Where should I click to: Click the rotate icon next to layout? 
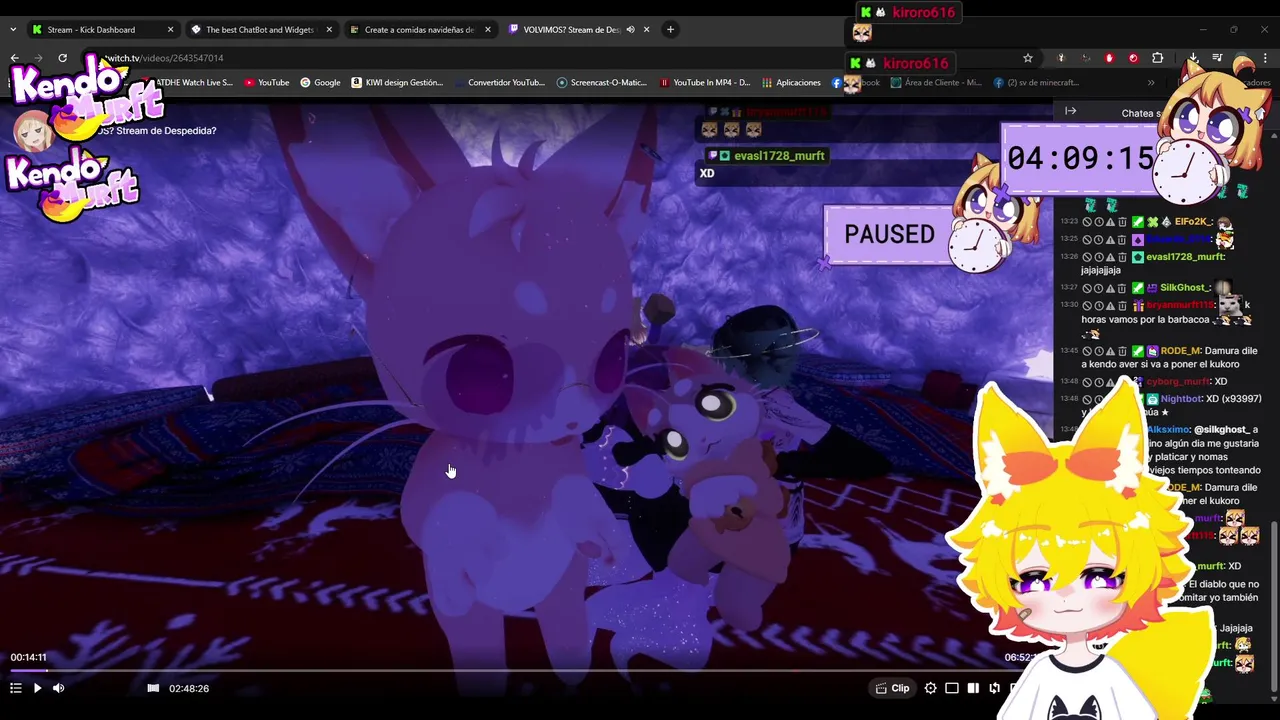[x=994, y=688]
